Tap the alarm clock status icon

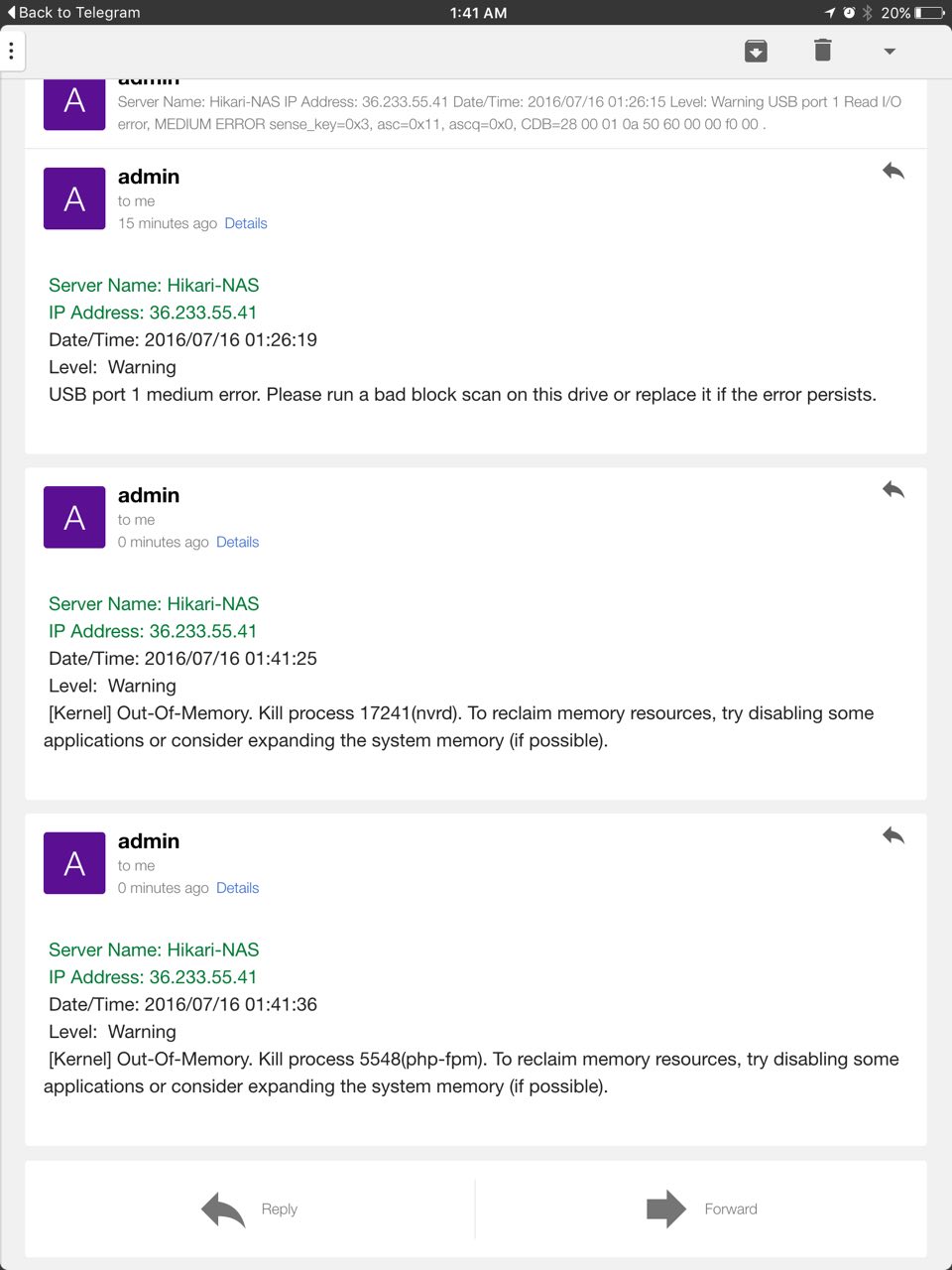coord(849,13)
